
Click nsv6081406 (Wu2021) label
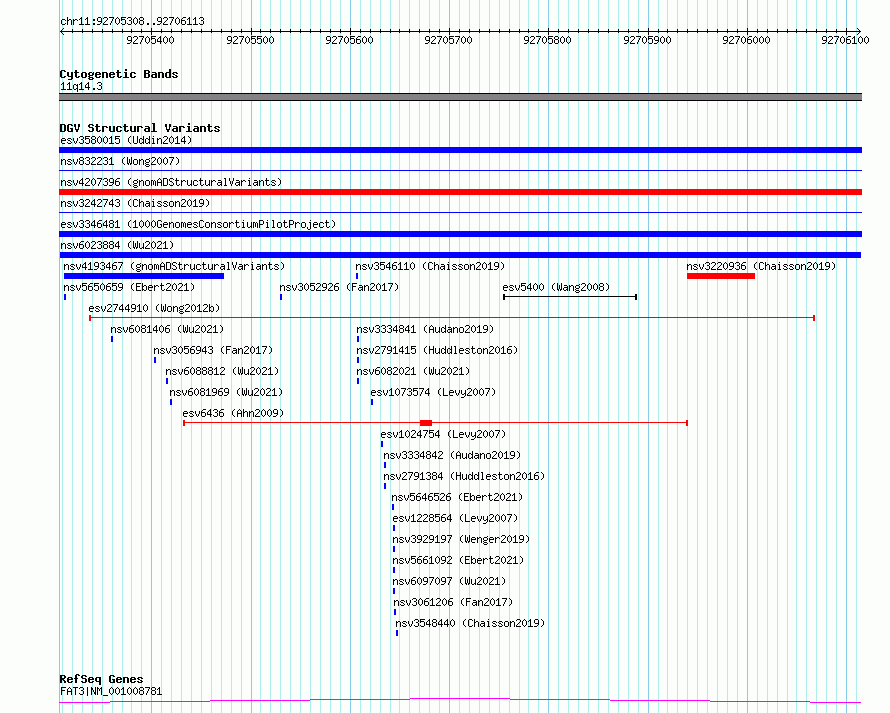[x=167, y=329]
